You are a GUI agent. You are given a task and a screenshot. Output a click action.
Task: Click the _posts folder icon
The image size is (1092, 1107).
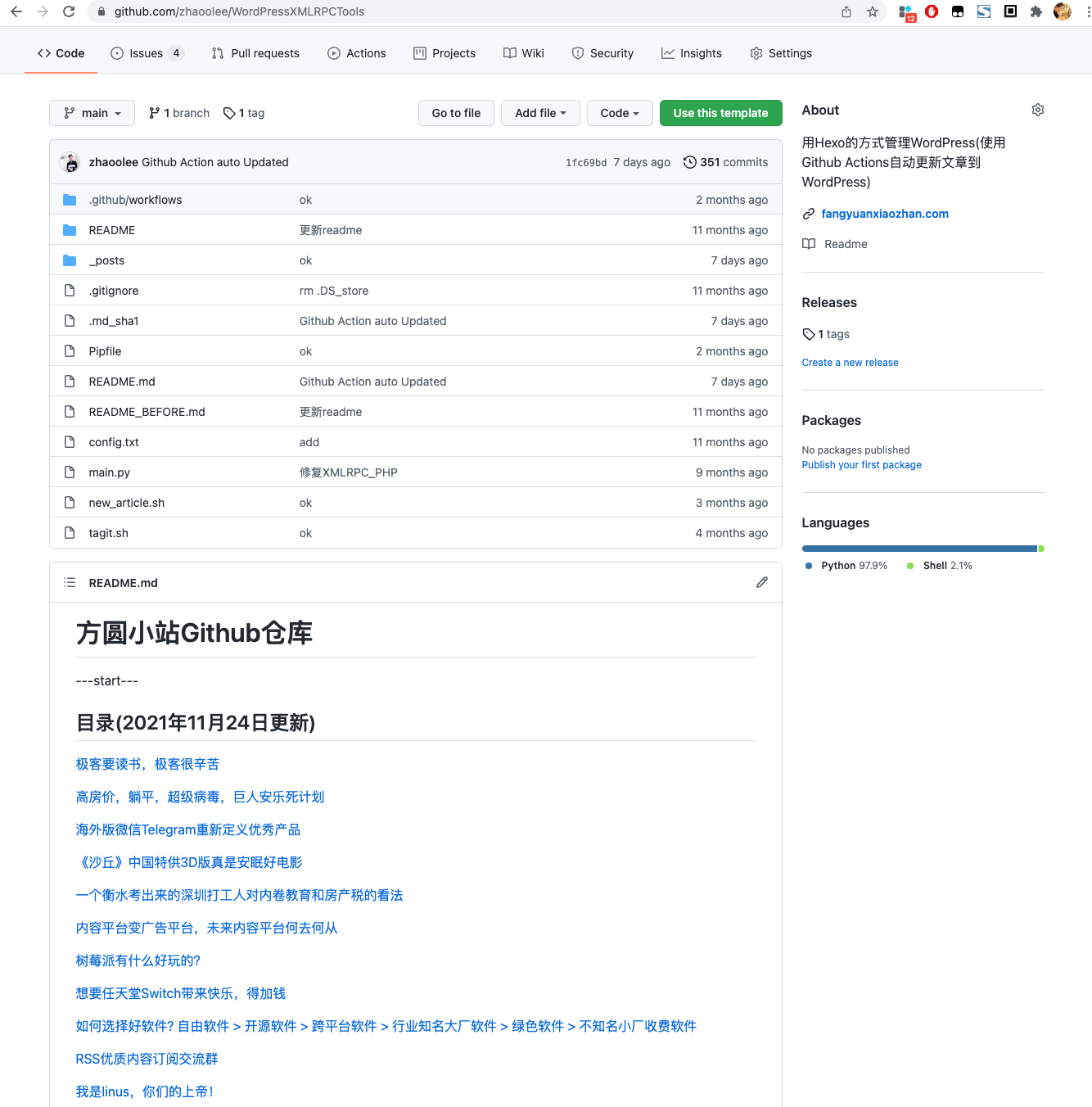70,260
